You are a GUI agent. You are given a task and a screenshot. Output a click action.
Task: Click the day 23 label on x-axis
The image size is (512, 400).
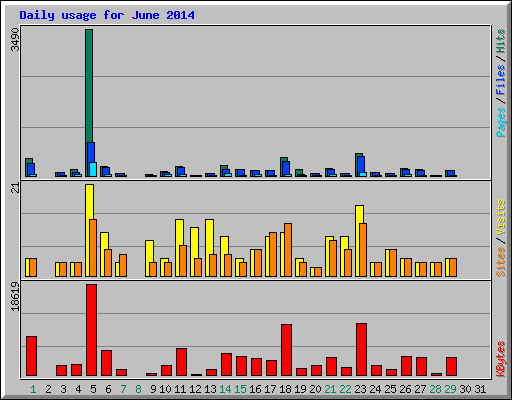[360, 389]
